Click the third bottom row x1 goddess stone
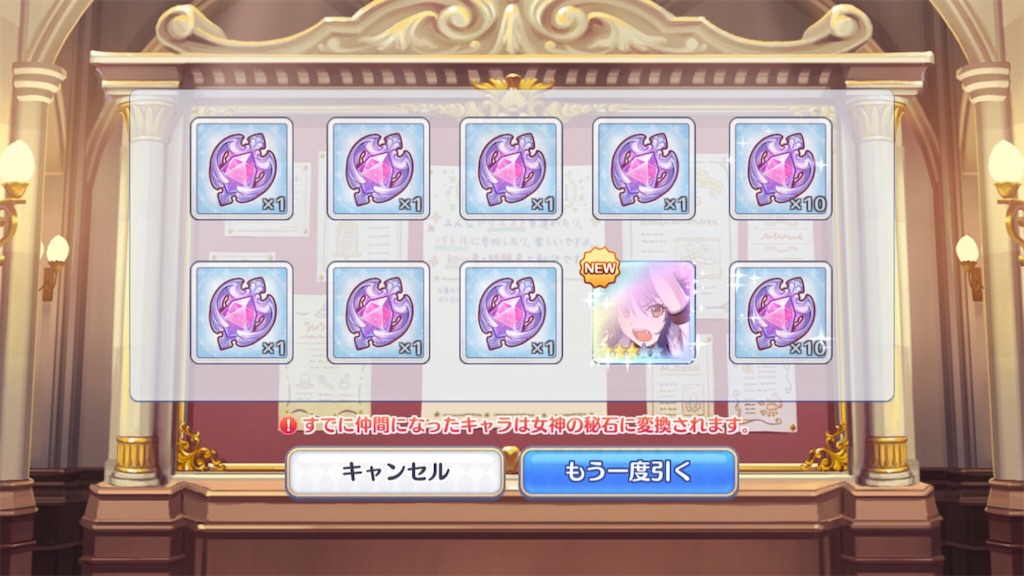This screenshot has height=576, width=1024. [x=511, y=313]
